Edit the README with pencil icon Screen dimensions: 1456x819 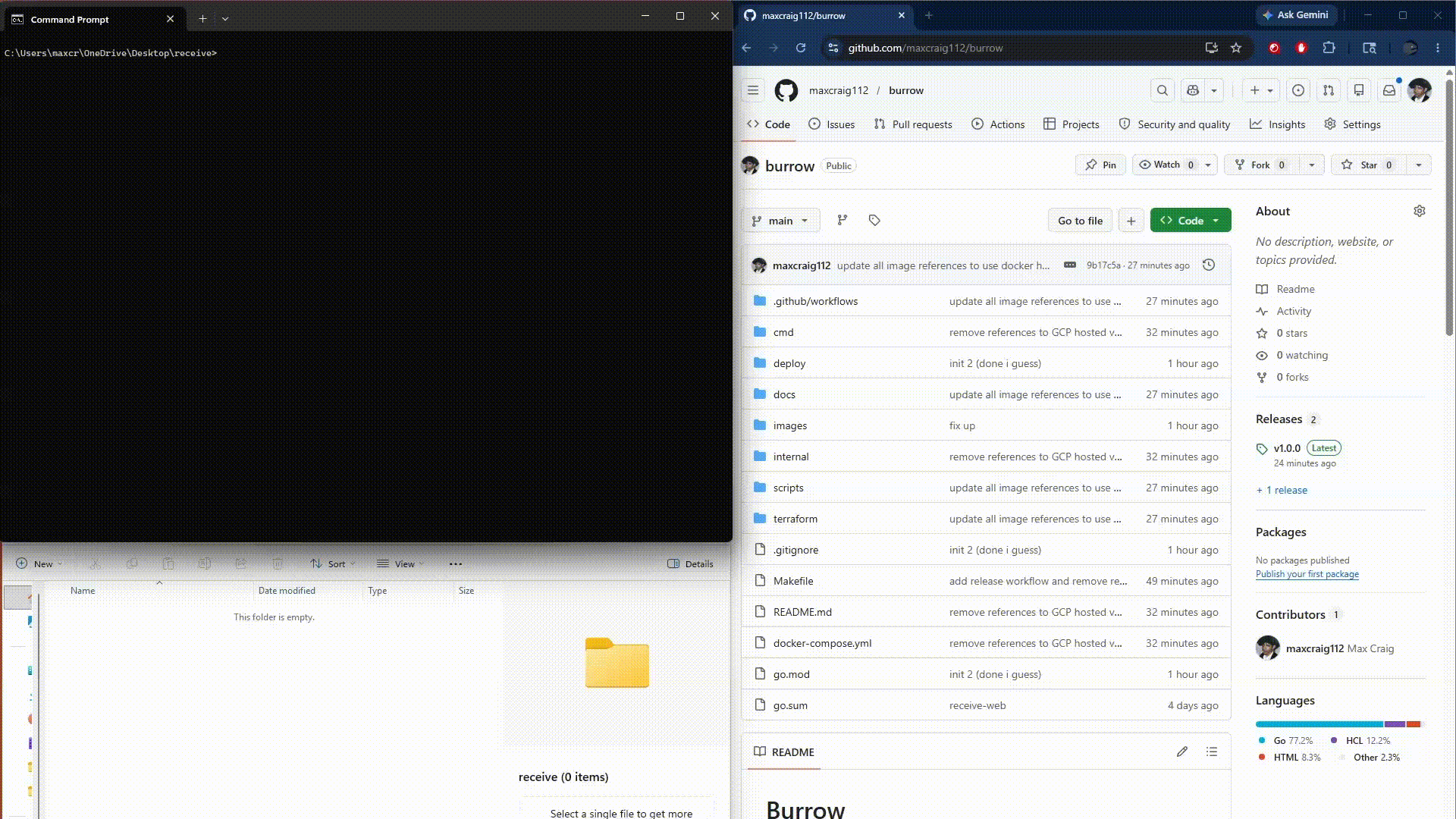1182,752
